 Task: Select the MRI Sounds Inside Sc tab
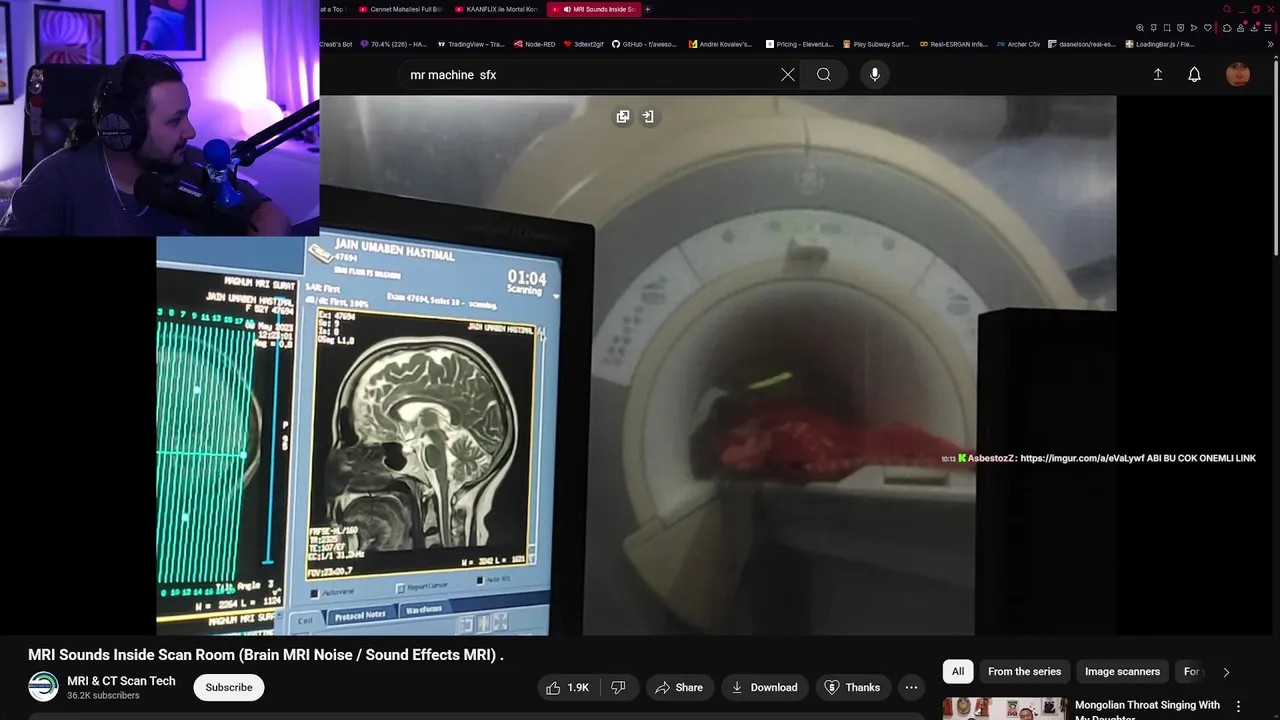tap(593, 9)
